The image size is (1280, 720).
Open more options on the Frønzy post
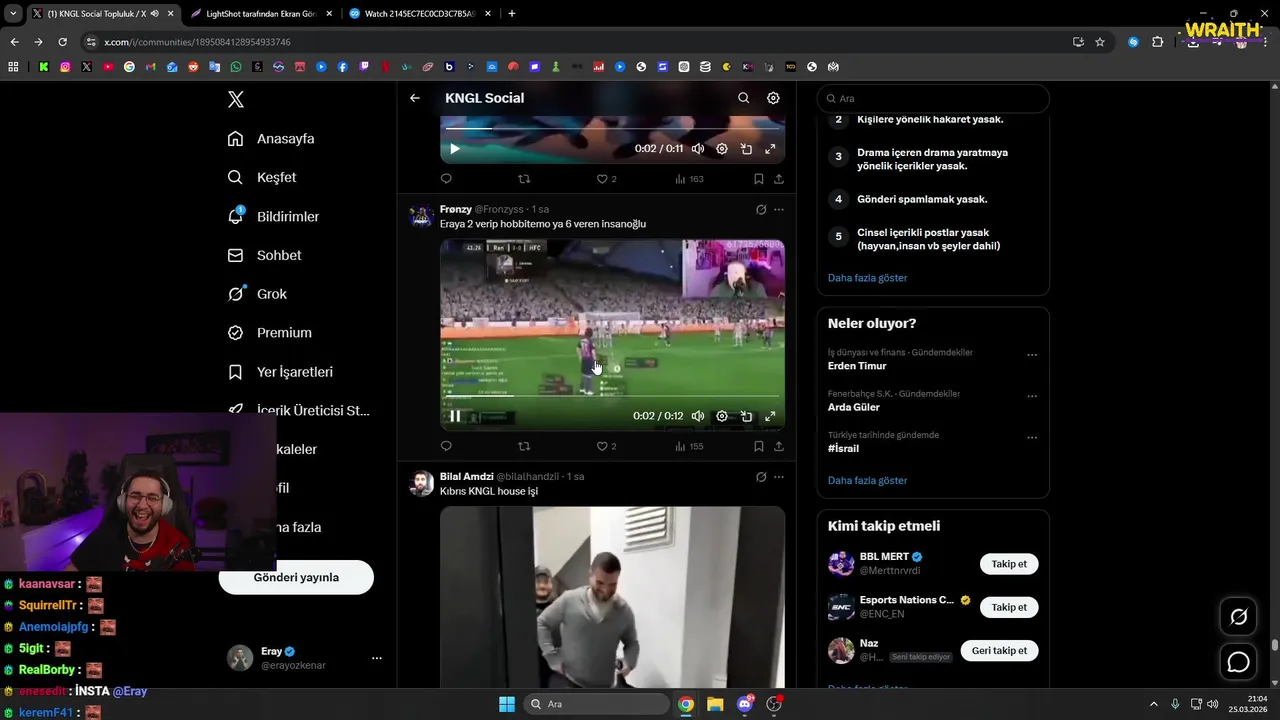point(779,210)
